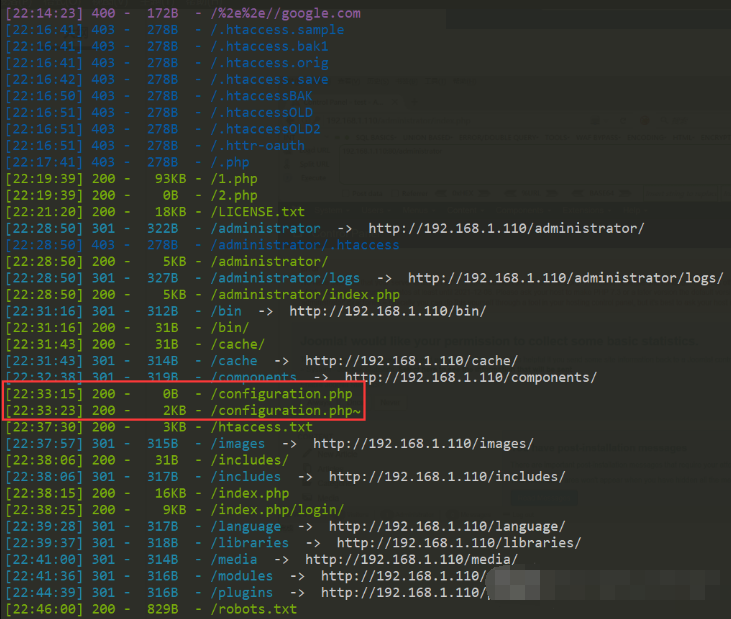Select the /index.php entry with 16KB size
731x619 pixels.
coord(249,493)
